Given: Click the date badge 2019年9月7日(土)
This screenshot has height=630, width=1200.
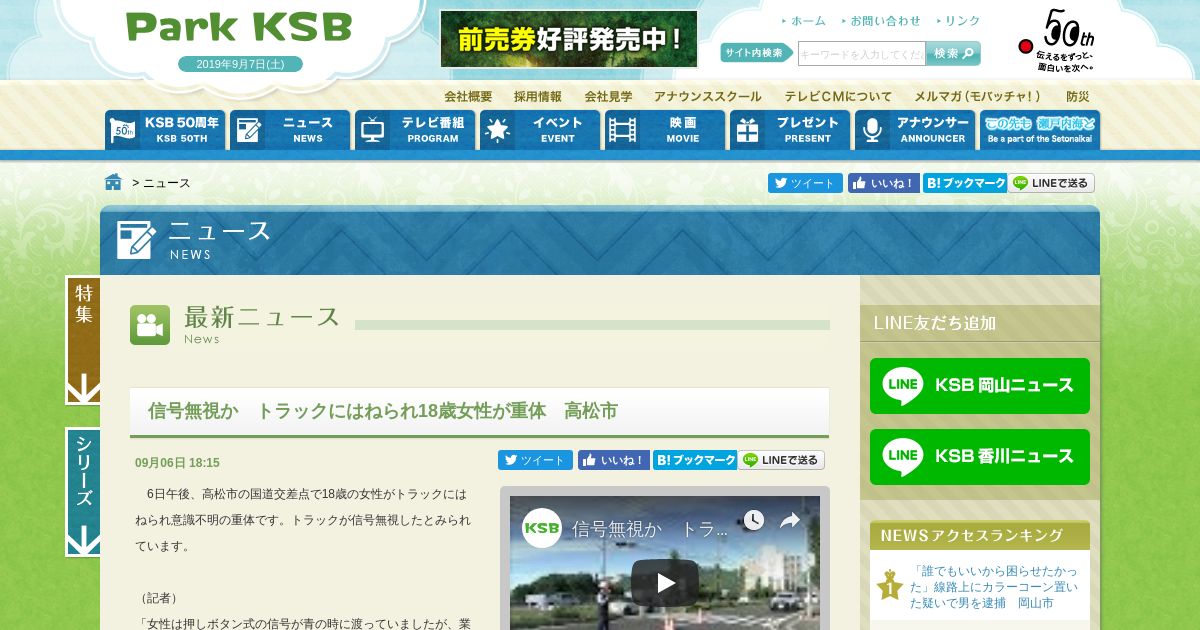Looking at the screenshot, I should click(240, 64).
